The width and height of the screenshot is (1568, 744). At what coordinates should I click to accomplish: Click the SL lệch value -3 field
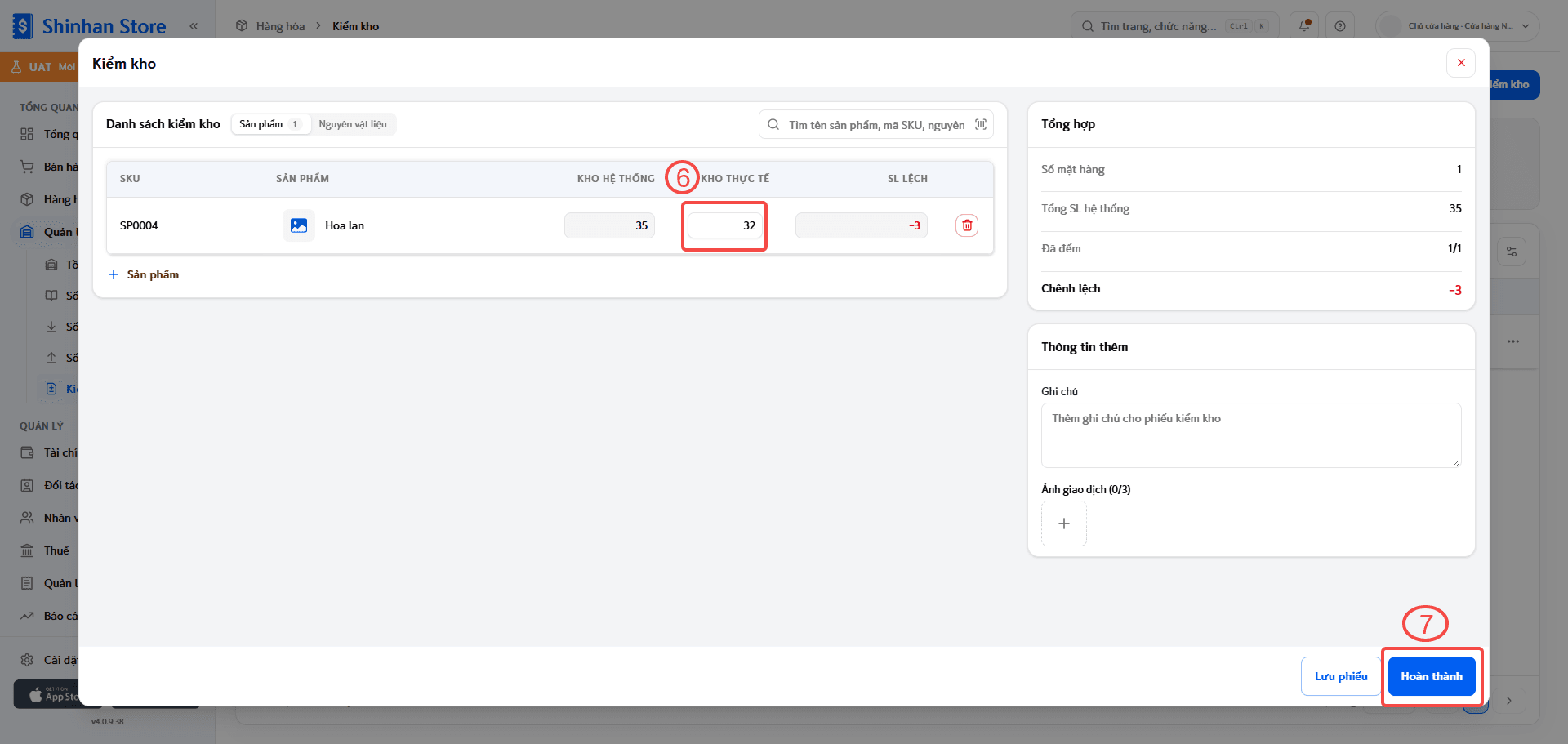(x=862, y=225)
